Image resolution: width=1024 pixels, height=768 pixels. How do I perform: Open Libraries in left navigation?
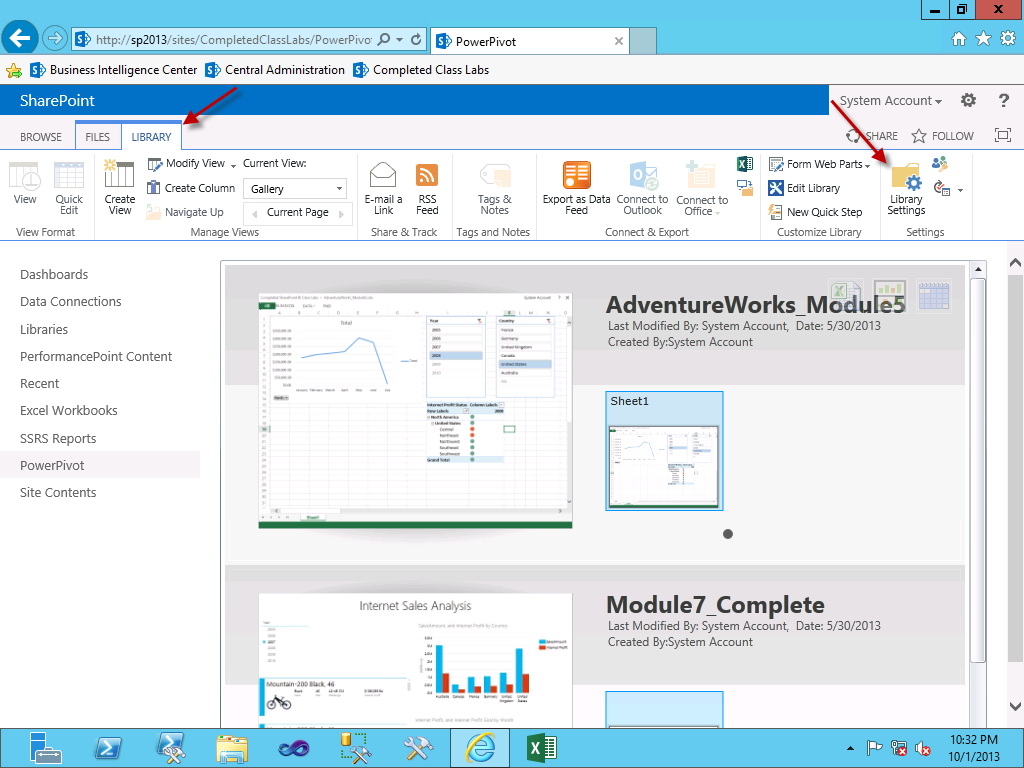click(x=44, y=329)
